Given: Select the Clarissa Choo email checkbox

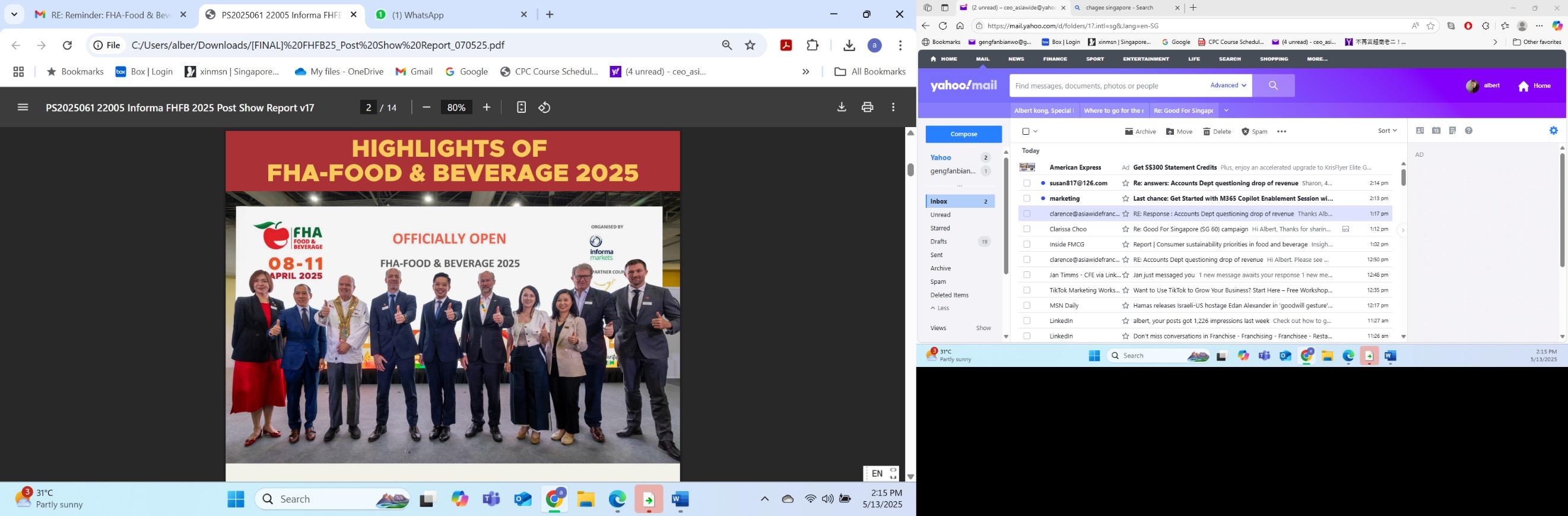Looking at the screenshot, I should pyautogui.click(x=1027, y=229).
